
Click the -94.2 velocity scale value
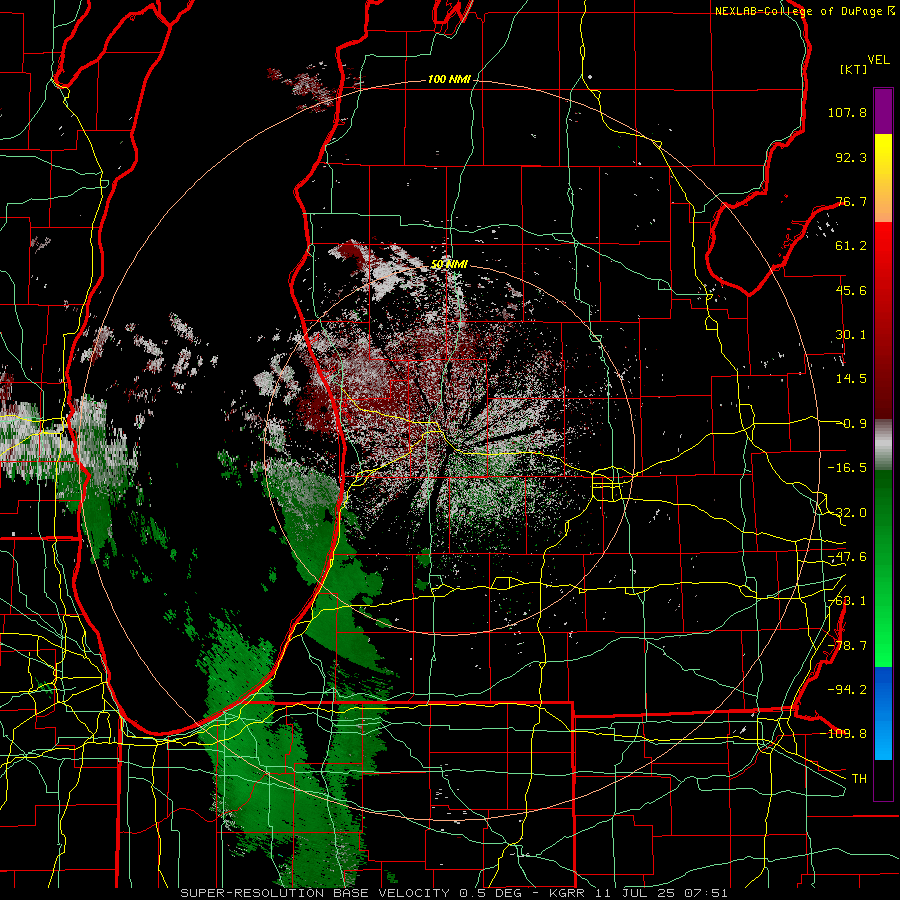pos(847,690)
